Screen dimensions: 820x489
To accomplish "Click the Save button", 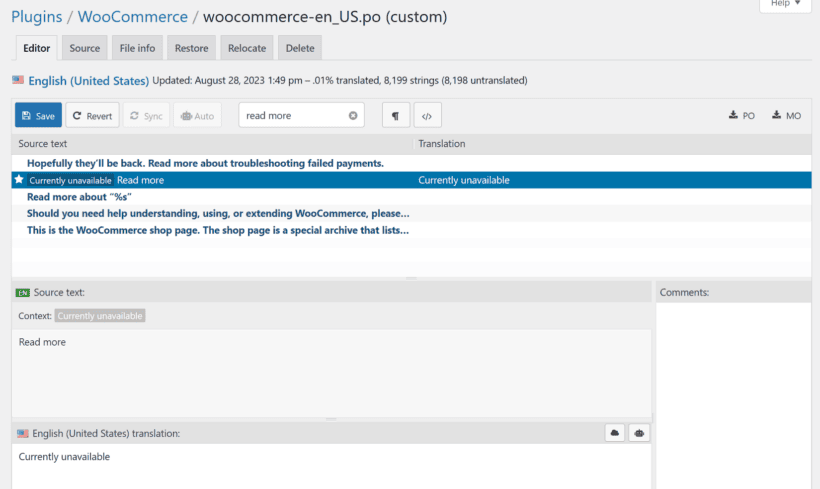I will pos(38,116).
